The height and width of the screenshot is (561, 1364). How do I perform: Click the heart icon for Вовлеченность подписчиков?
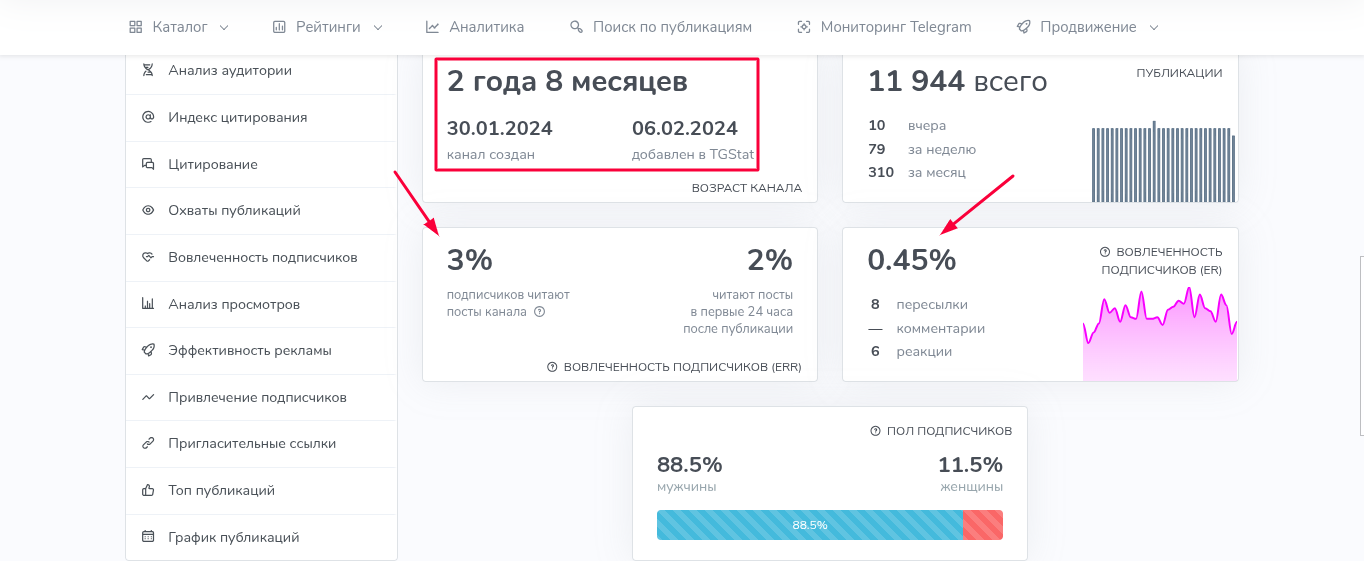point(148,257)
